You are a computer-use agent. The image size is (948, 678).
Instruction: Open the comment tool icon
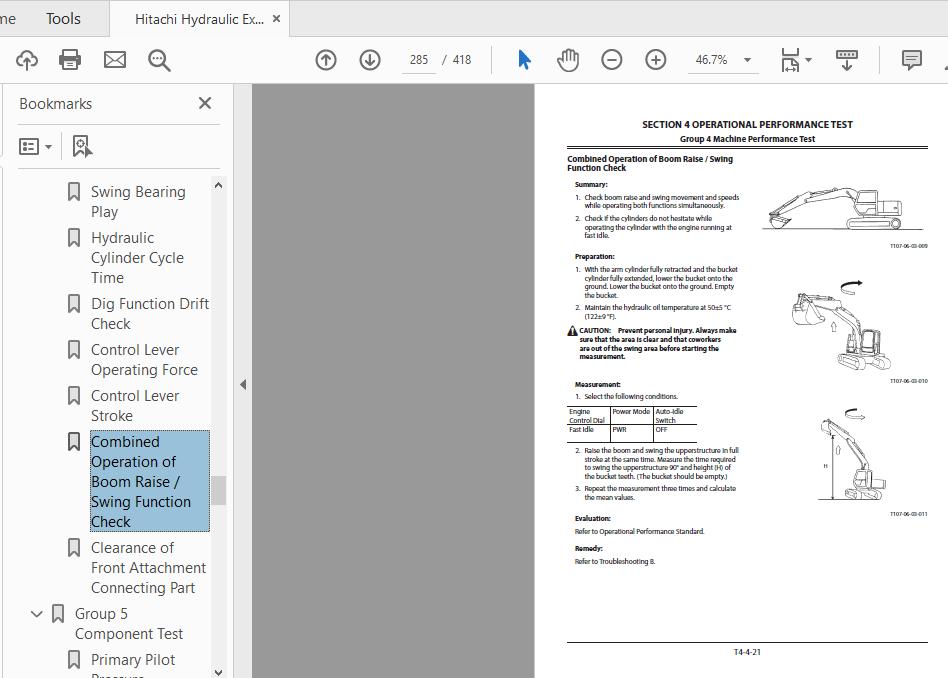(911, 60)
